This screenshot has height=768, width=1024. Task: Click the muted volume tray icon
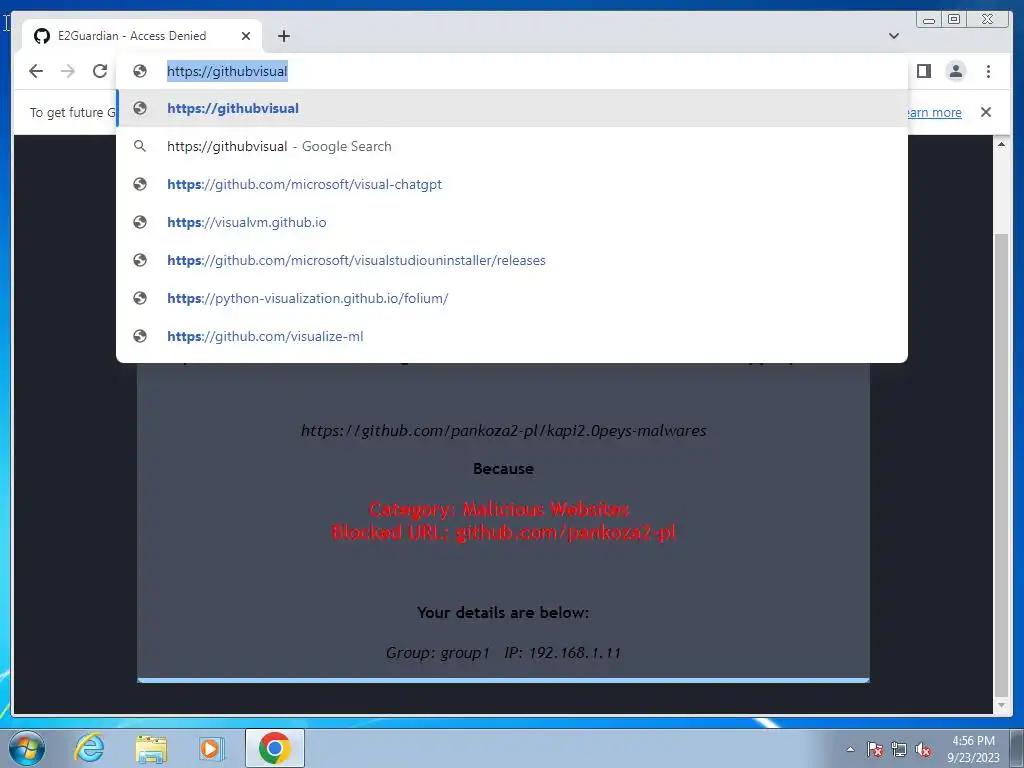click(x=923, y=749)
